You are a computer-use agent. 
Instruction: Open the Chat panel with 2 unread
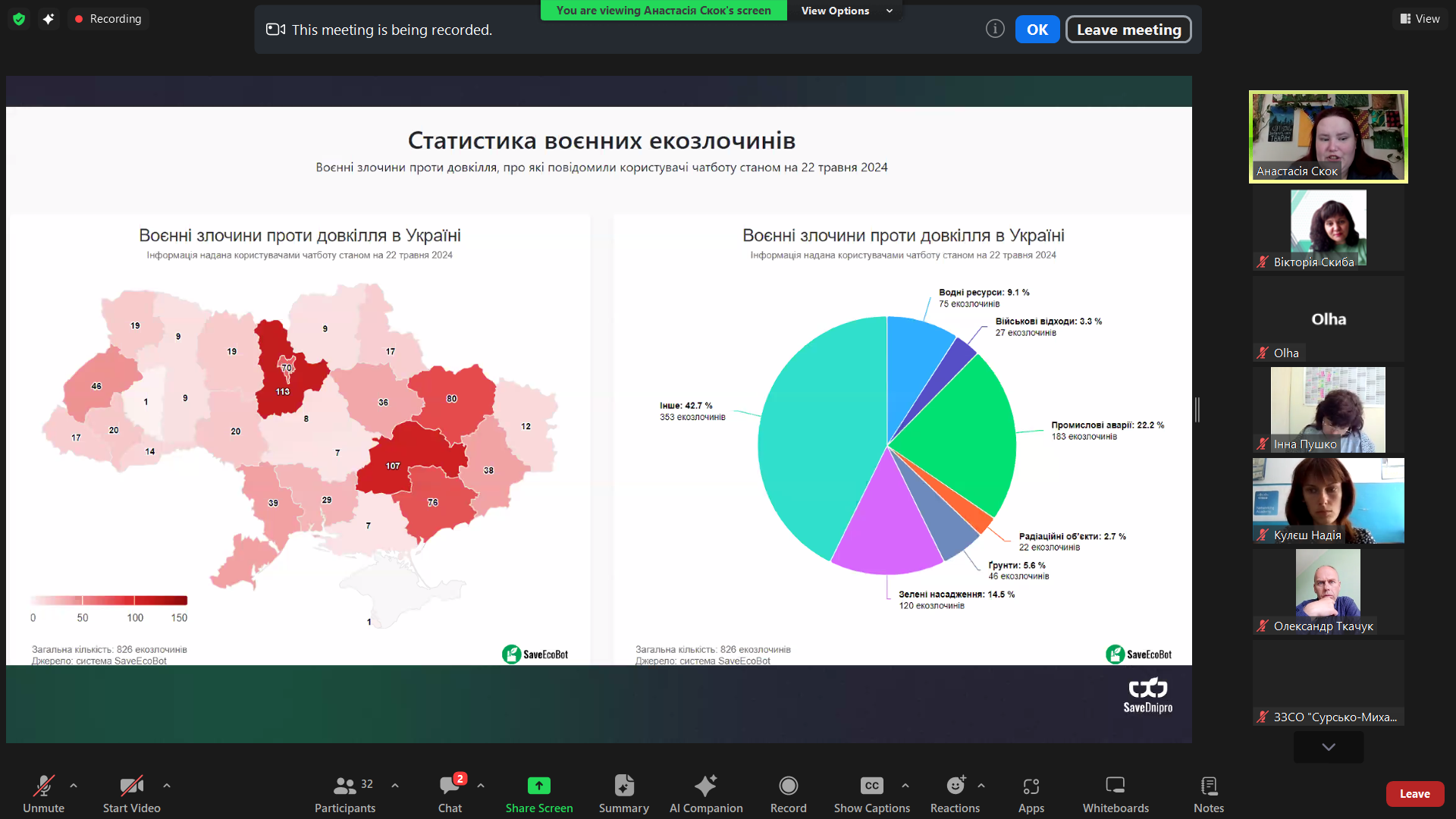coord(450,786)
